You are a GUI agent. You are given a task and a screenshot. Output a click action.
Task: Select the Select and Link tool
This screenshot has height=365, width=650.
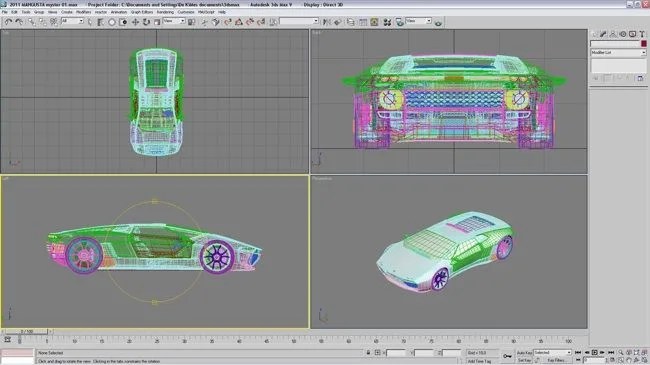(32, 22)
